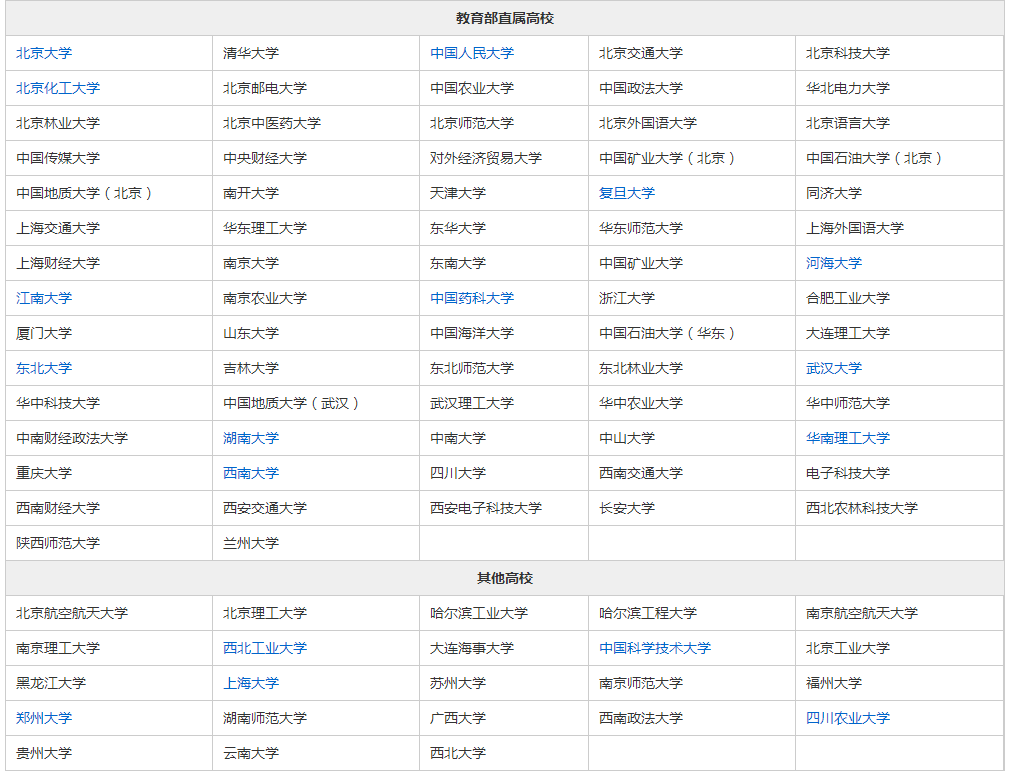This screenshot has height=774, width=1010.
Task: Select the 北京外国语大学 cell
Action: click(x=692, y=123)
